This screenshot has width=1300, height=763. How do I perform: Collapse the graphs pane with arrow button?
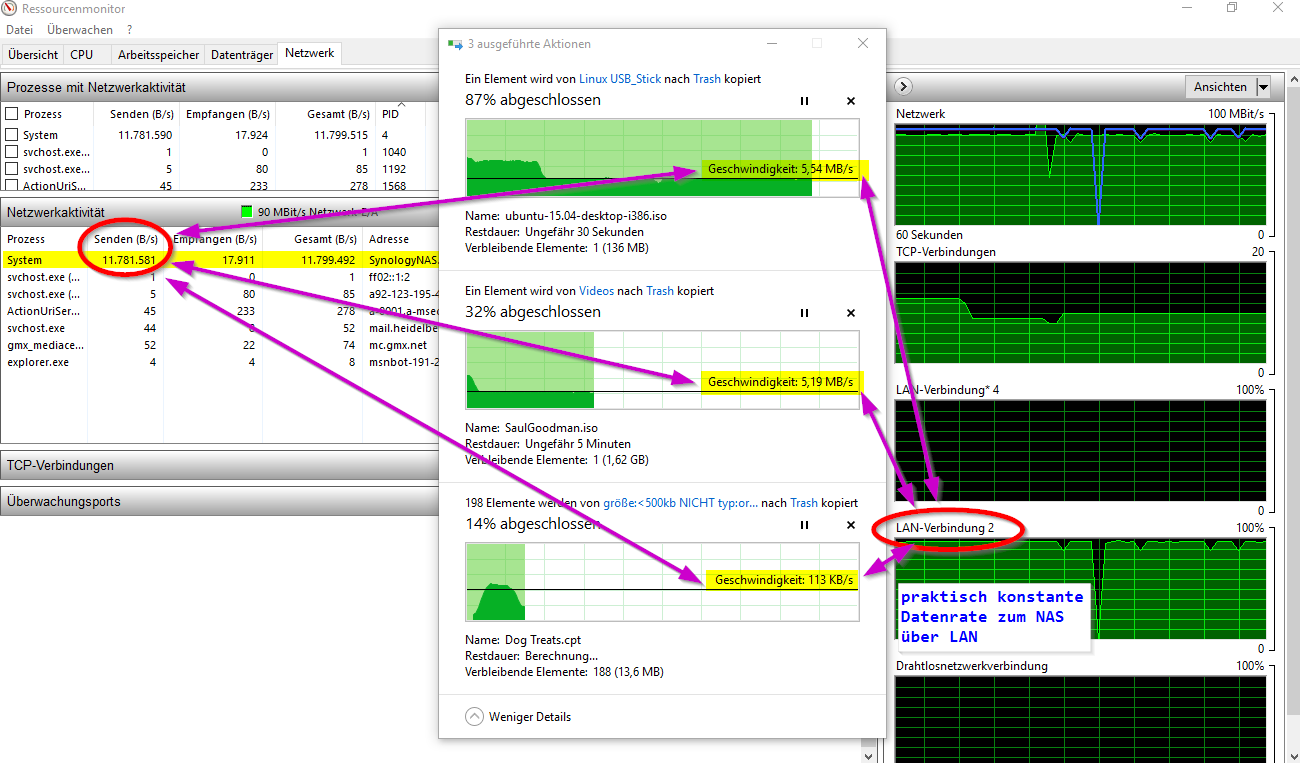pyautogui.click(x=903, y=87)
